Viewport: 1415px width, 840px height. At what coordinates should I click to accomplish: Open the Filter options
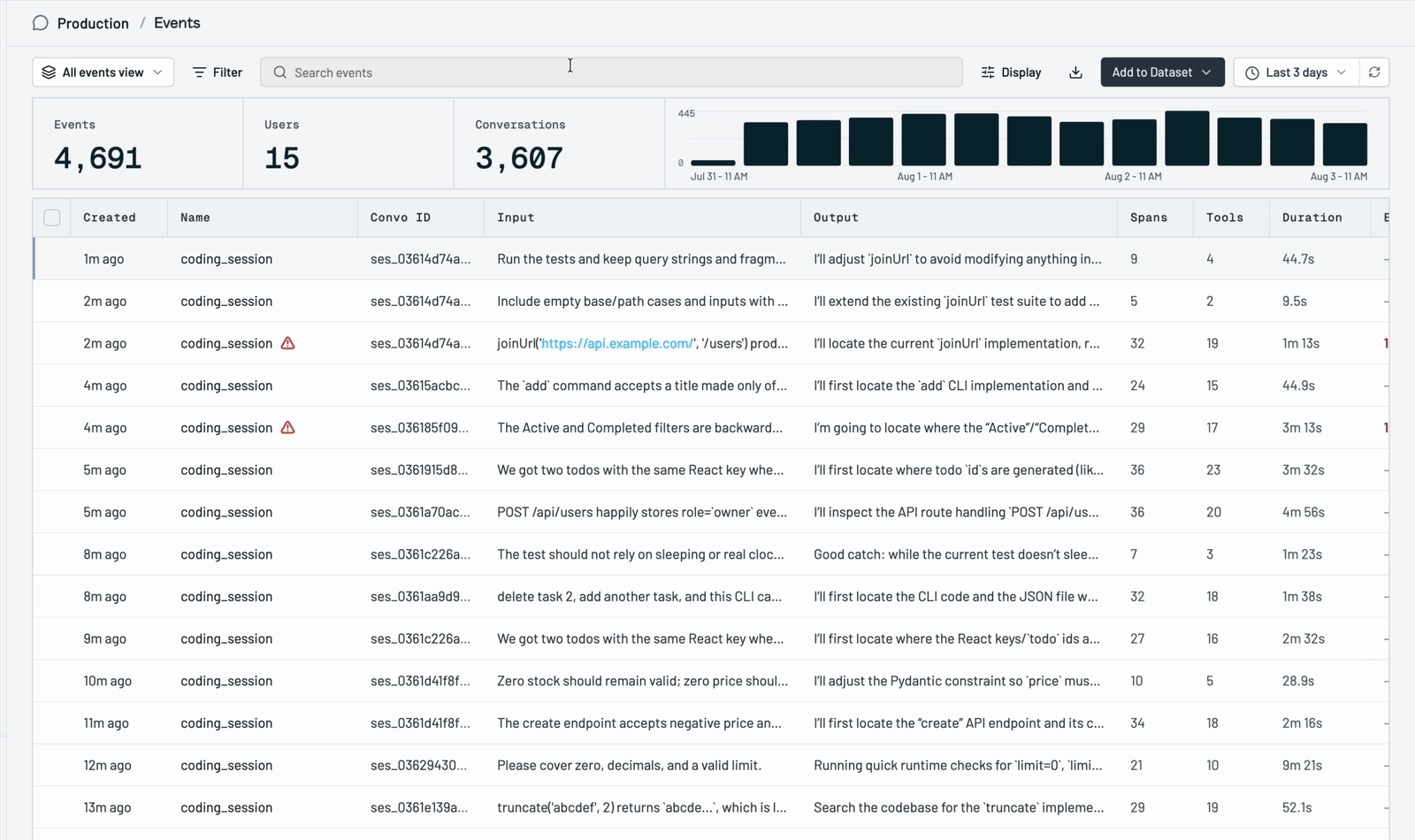218,73
